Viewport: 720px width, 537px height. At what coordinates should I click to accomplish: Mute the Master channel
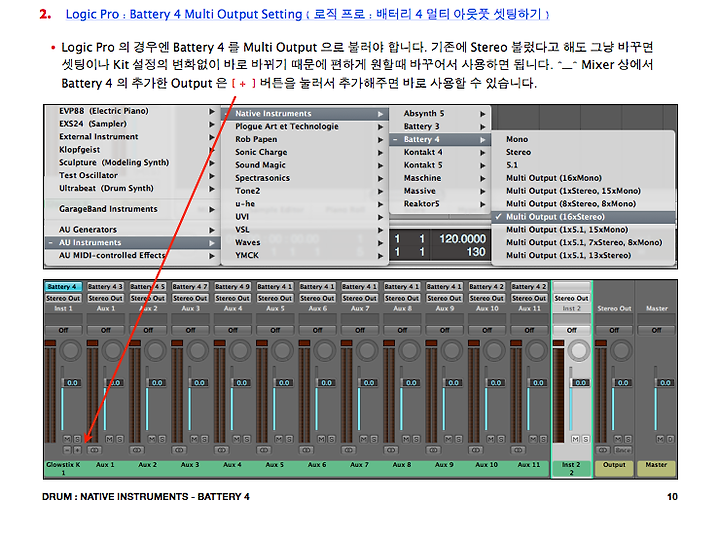point(660,440)
